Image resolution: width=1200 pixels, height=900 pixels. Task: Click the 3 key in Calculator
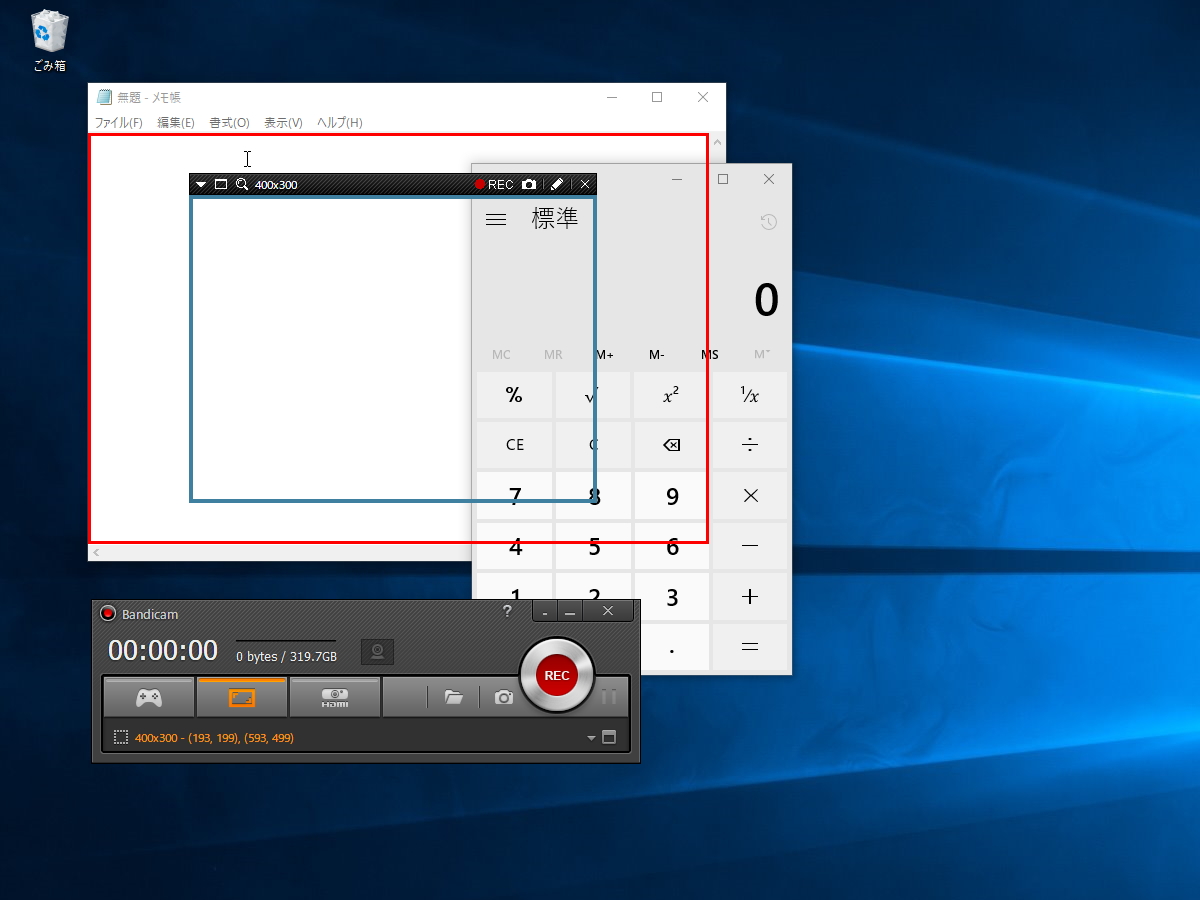(671, 597)
